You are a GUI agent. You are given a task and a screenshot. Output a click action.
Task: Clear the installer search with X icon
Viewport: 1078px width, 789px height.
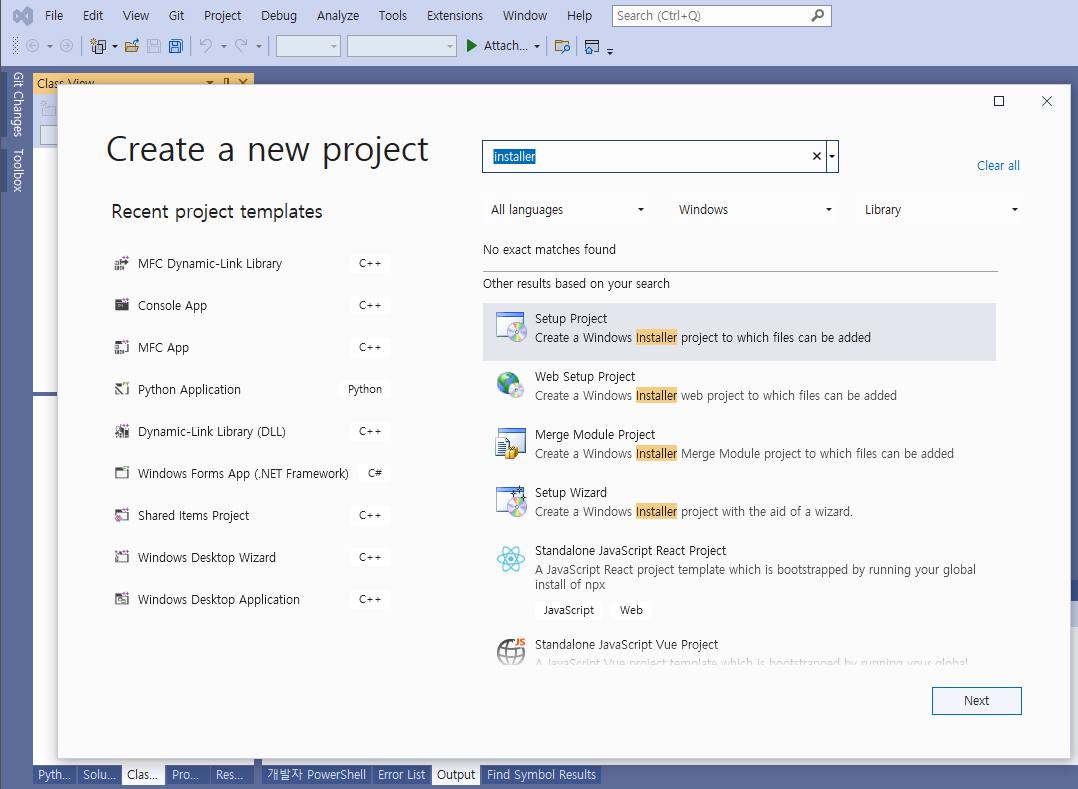[x=817, y=157]
